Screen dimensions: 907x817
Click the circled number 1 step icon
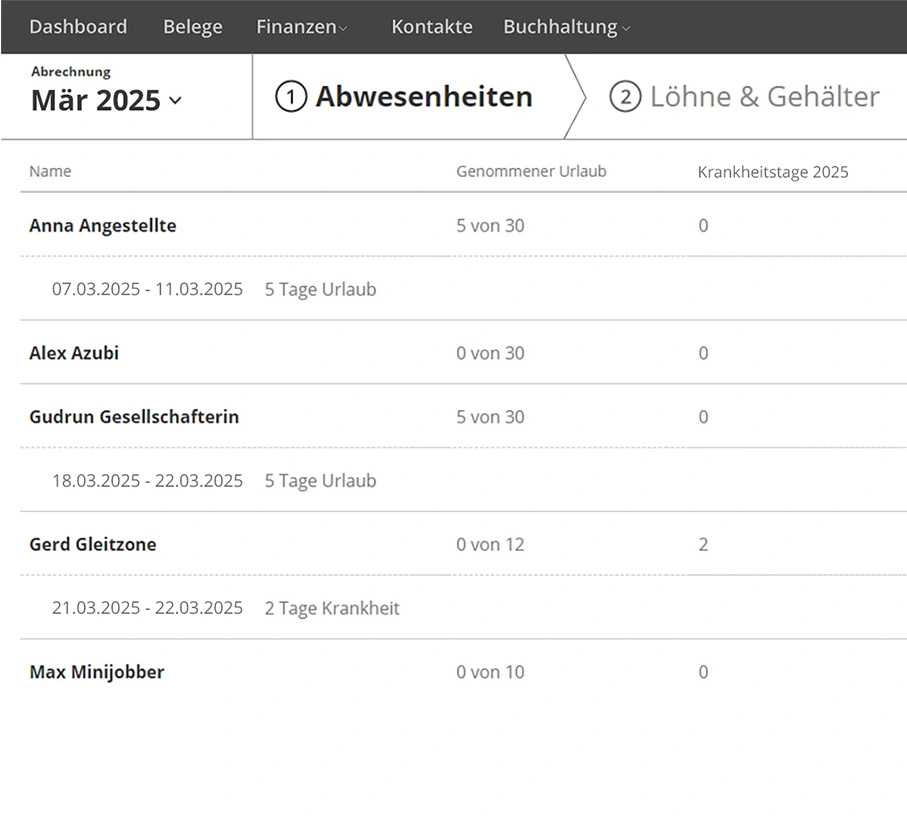tap(290, 98)
